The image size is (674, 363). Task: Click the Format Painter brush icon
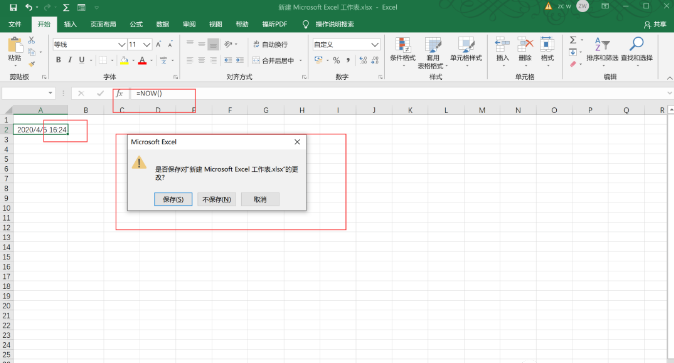(31, 64)
